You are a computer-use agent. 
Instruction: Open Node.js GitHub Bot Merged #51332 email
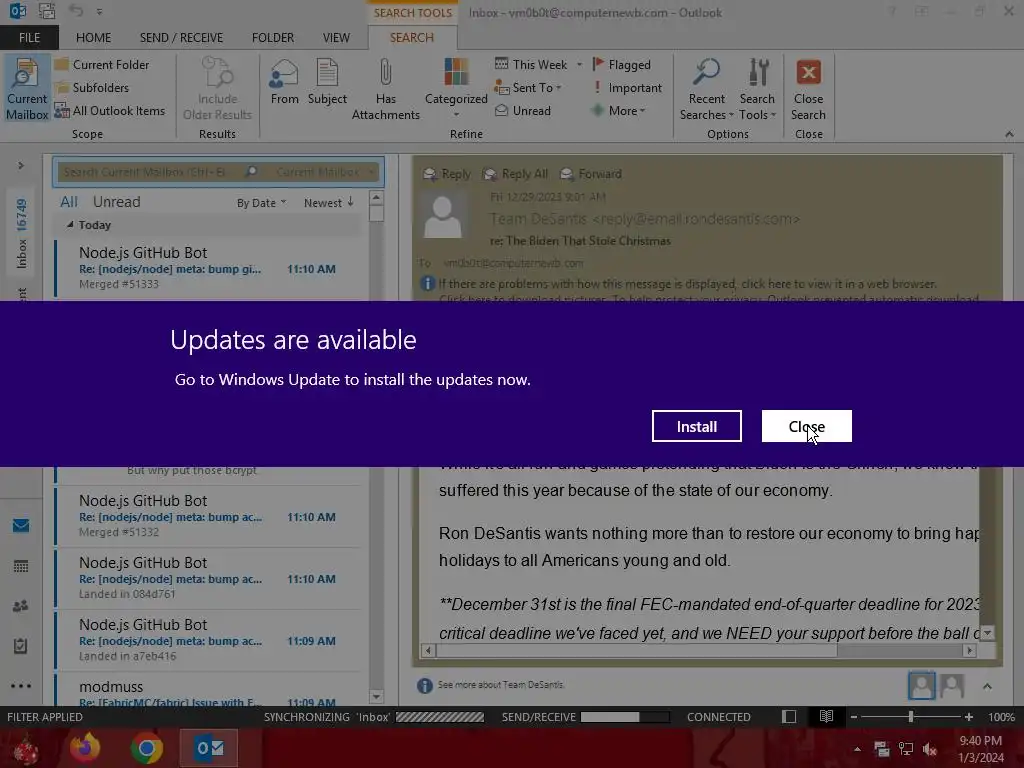[x=208, y=516]
